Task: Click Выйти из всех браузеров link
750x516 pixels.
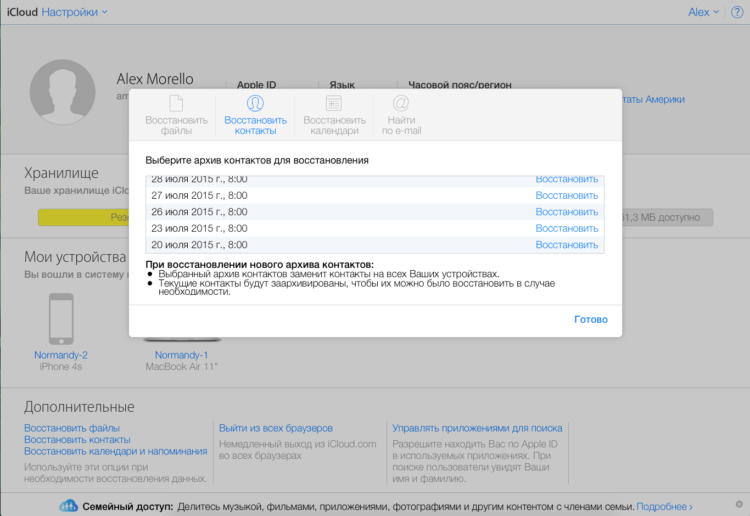Action: pos(276,428)
